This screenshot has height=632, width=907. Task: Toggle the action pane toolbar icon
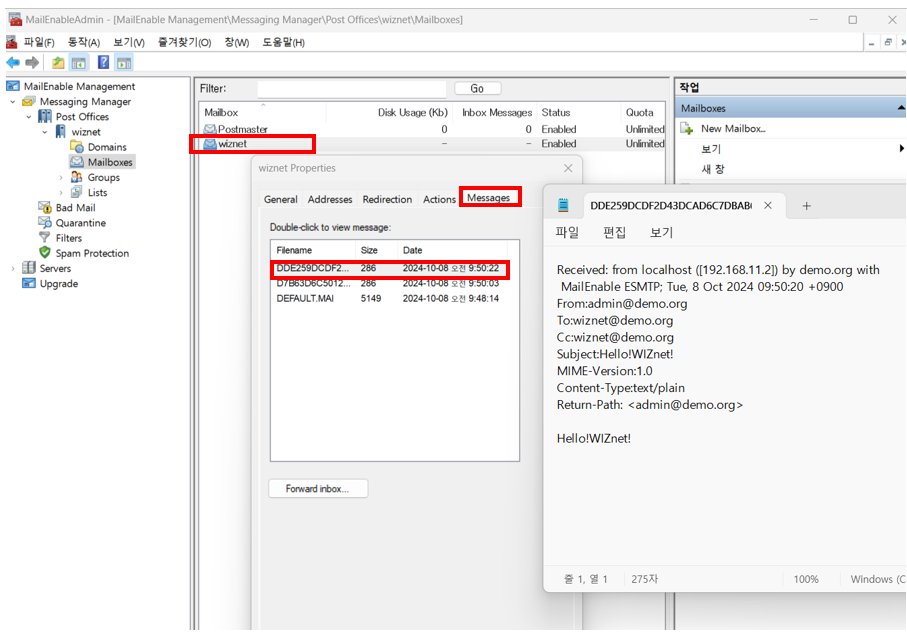point(124,62)
